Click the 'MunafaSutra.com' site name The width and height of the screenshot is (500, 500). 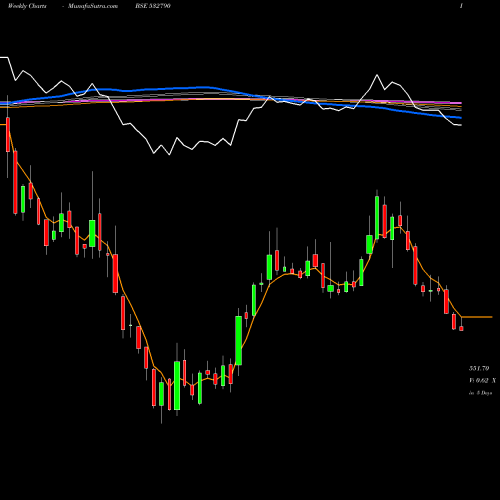click(x=93, y=6)
